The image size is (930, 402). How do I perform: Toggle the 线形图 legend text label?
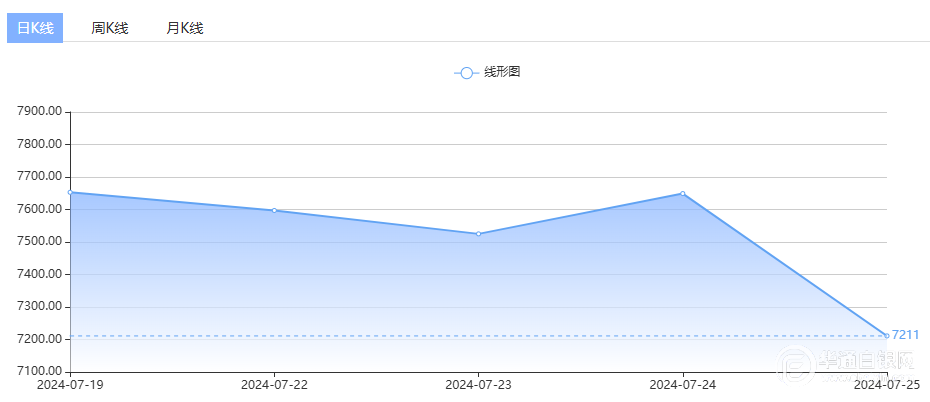502,72
